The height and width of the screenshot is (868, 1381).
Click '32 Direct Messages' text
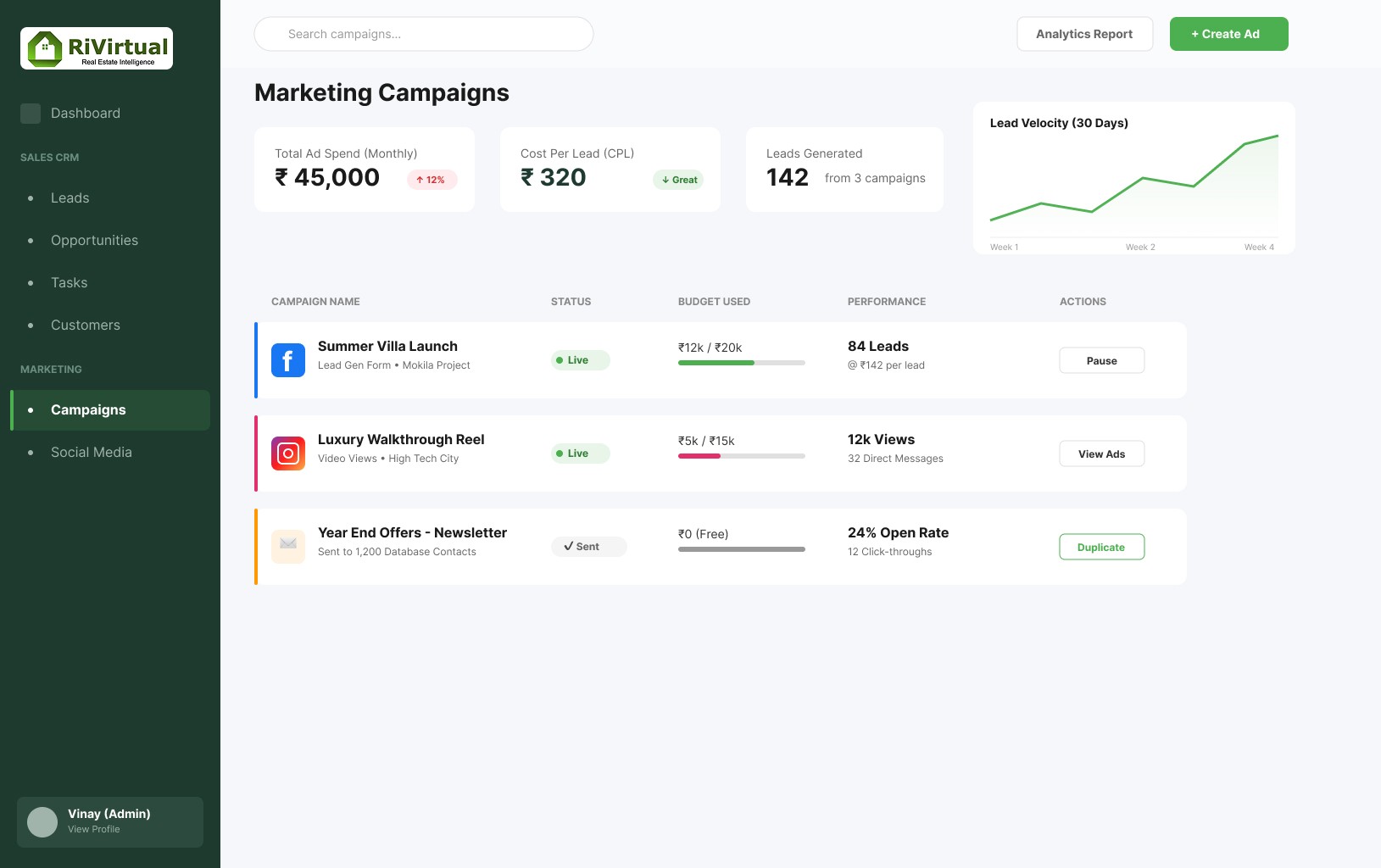(895, 459)
